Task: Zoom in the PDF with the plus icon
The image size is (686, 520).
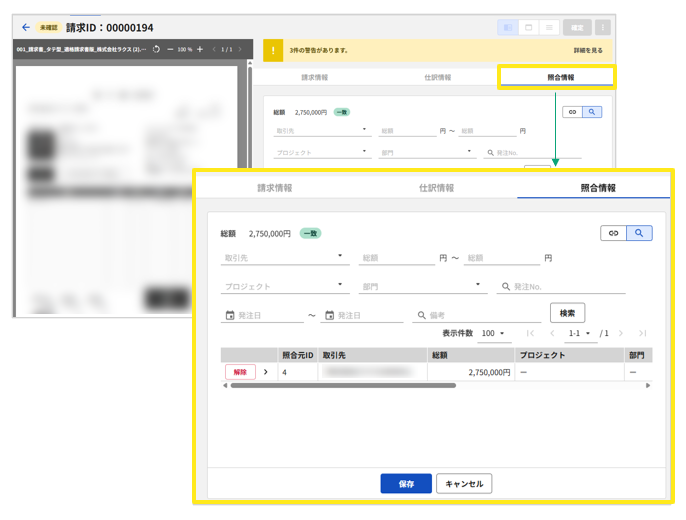Action: [x=200, y=49]
